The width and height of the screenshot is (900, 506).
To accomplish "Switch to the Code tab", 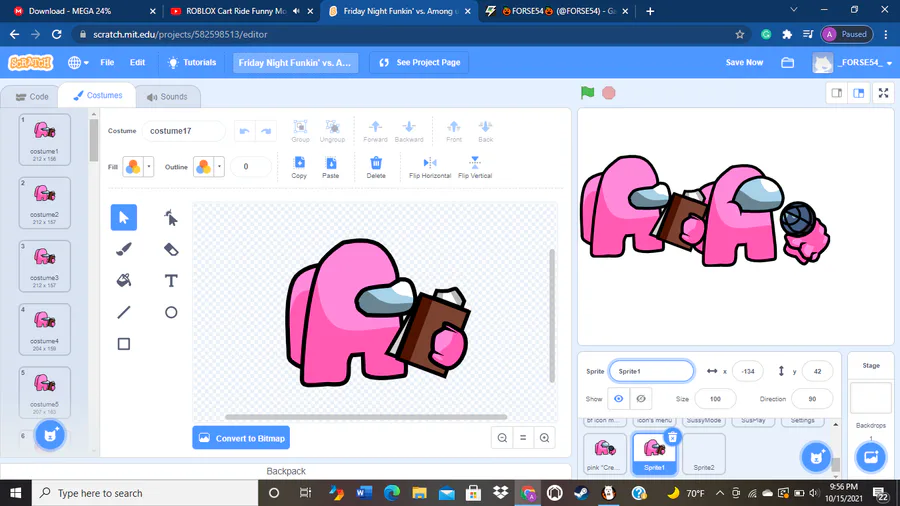I will click(x=32, y=96).
